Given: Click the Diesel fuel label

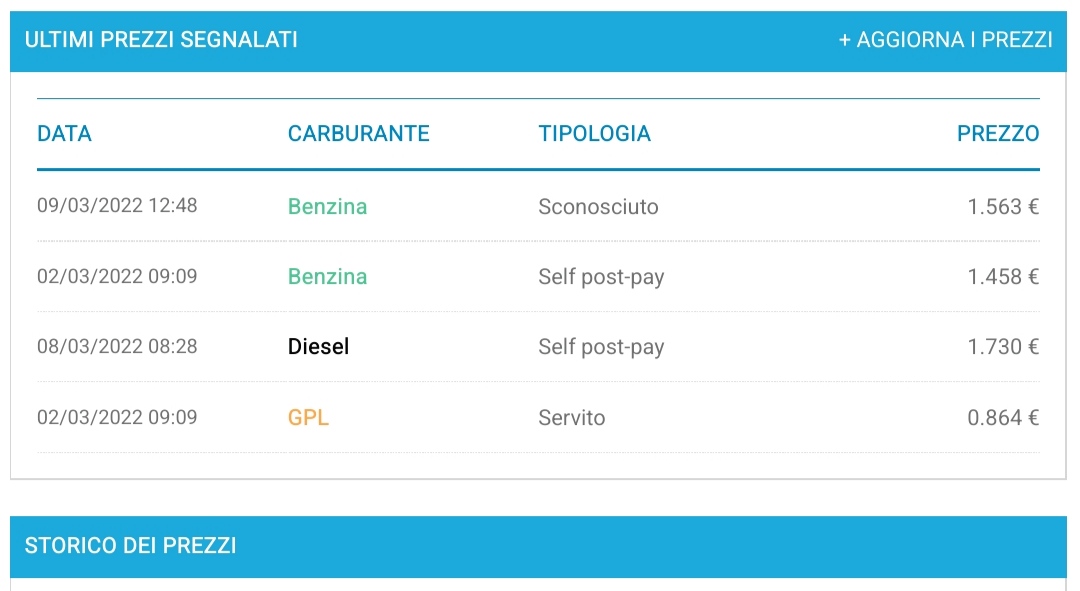Looking at the screenshot, I should [318, 347].
